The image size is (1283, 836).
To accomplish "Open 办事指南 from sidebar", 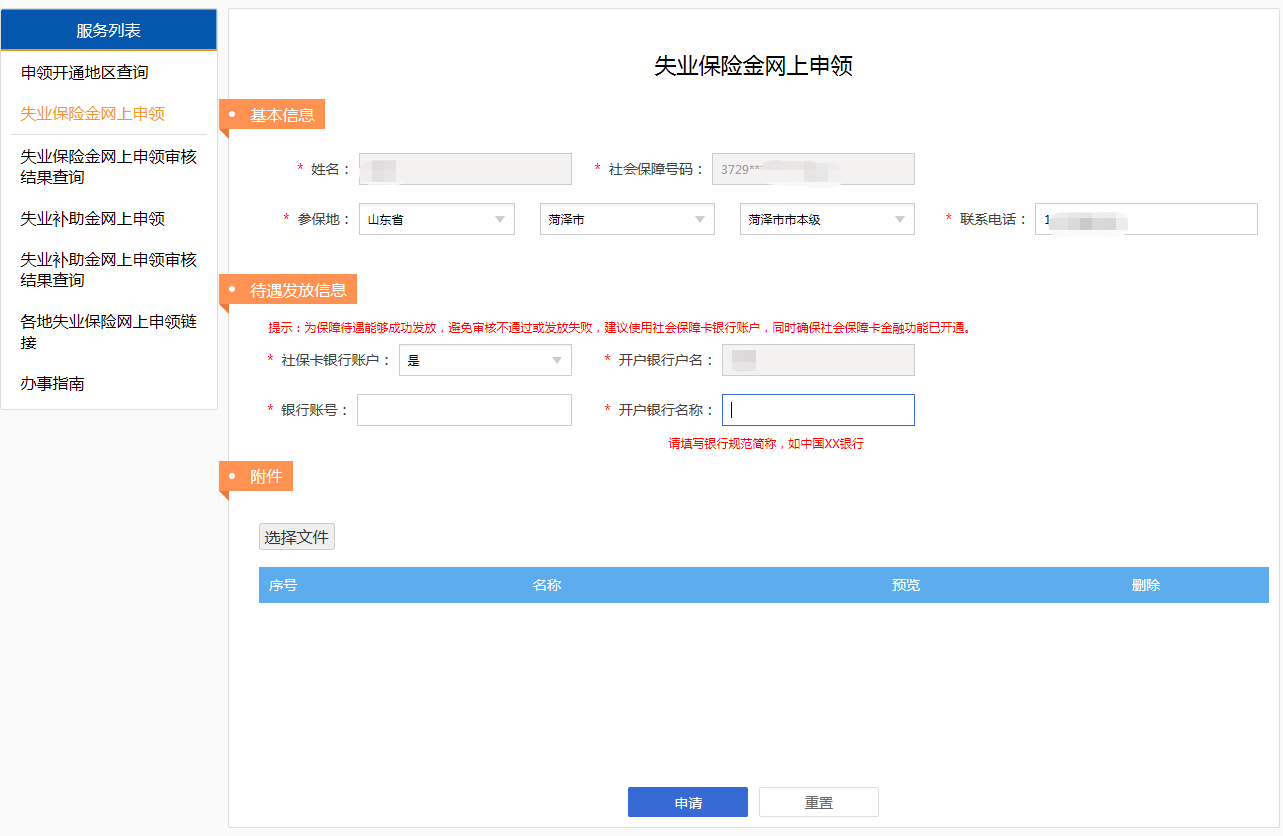I will click(x=52, y=383).
